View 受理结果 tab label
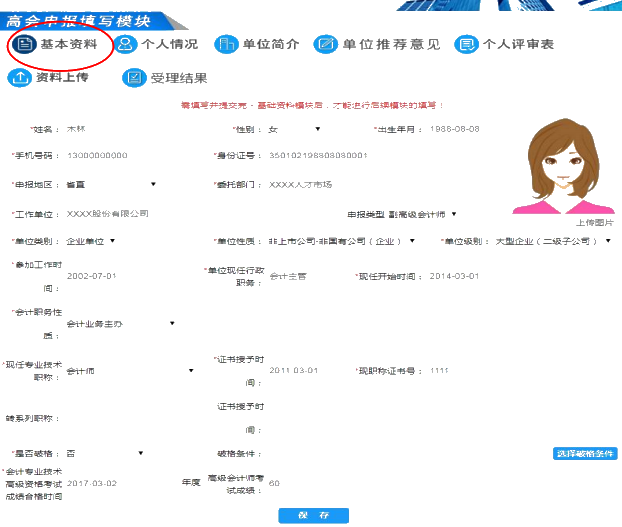 tap(179, 78)
